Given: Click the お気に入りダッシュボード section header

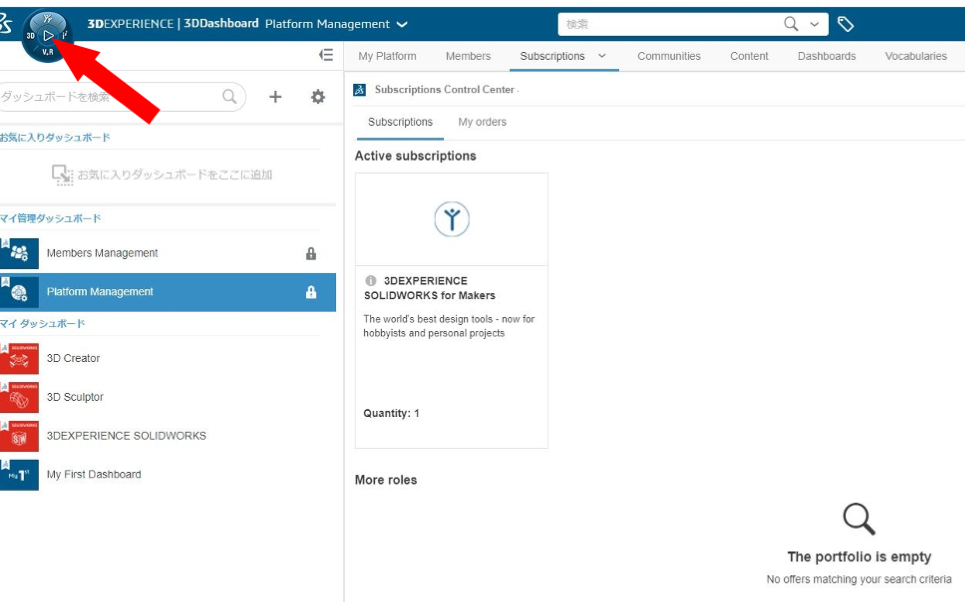Looking at the screenshot, I should click(55, 137).
